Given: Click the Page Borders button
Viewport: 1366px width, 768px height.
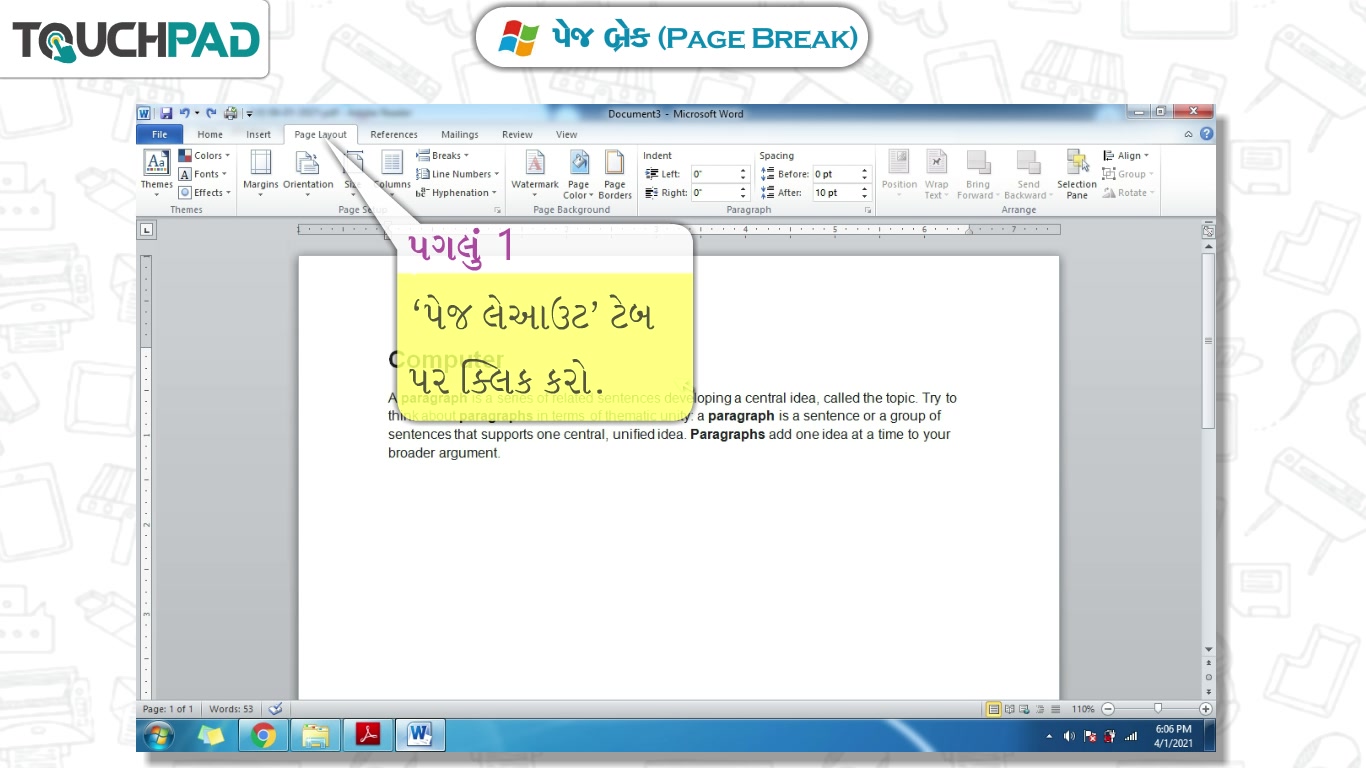Looking at the screenshot, I should [615, 174].
